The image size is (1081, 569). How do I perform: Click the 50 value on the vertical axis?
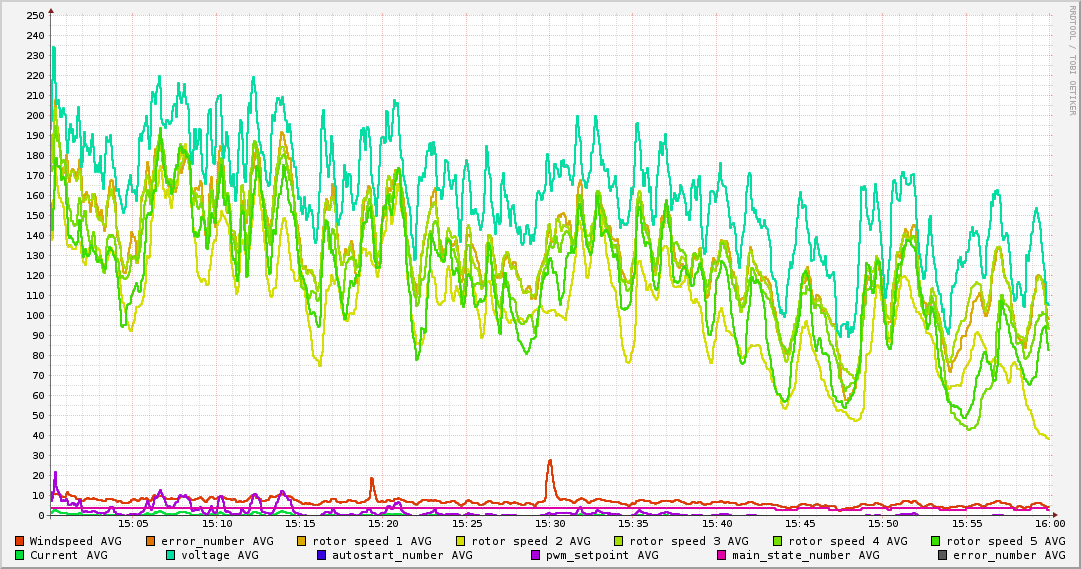[38, 415]
